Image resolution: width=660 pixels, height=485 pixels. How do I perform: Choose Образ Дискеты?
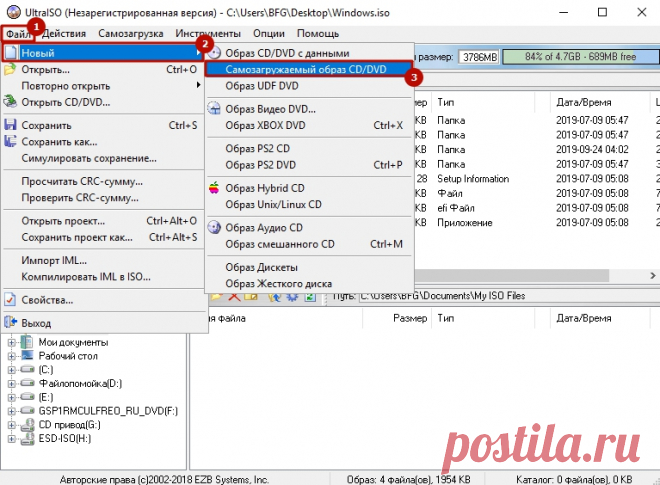[x=309, y=267]
